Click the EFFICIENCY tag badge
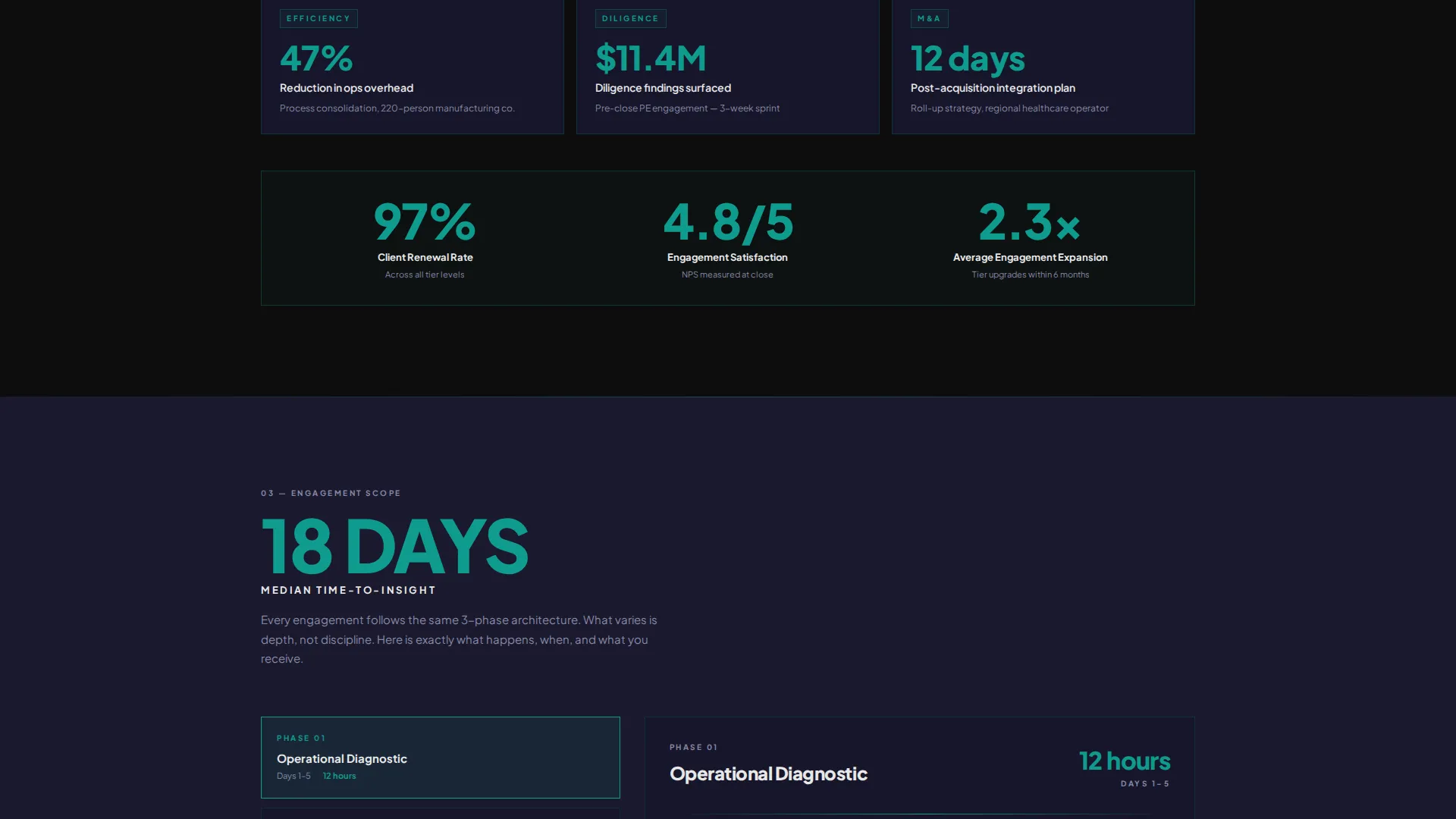1456x819 pixels. coord(318,18)
